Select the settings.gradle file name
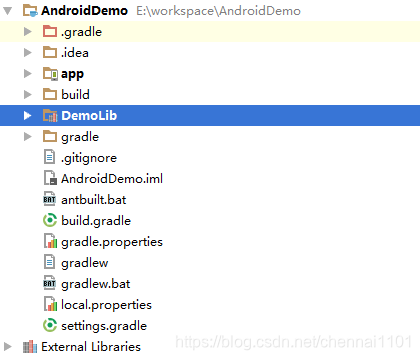The height and width of the screenshot is (360, 420). [104, 326]
